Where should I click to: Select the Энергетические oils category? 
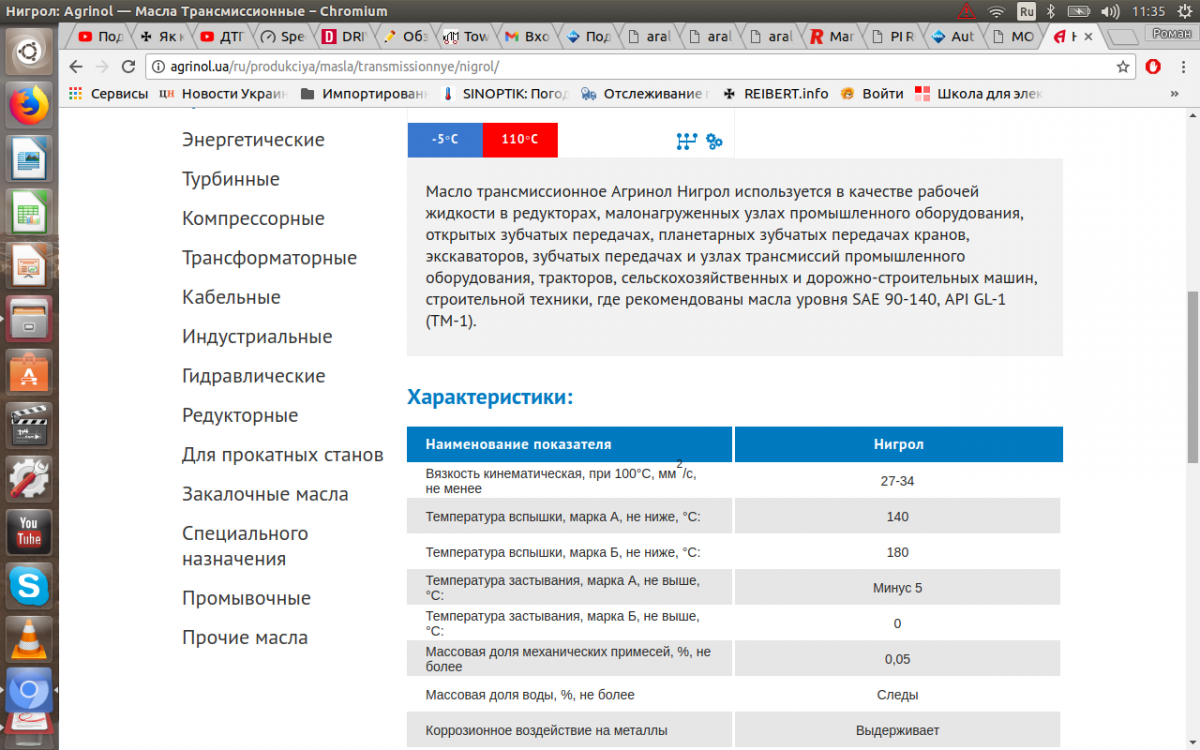253,140
